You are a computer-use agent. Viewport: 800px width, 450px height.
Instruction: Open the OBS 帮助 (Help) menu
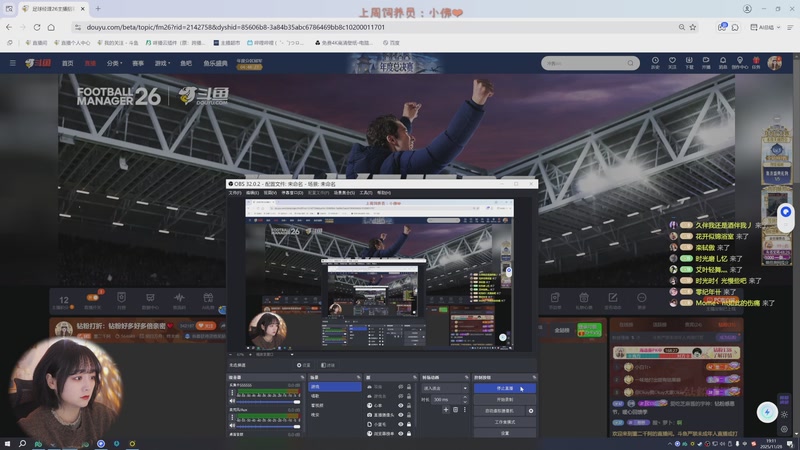point(384,193)
